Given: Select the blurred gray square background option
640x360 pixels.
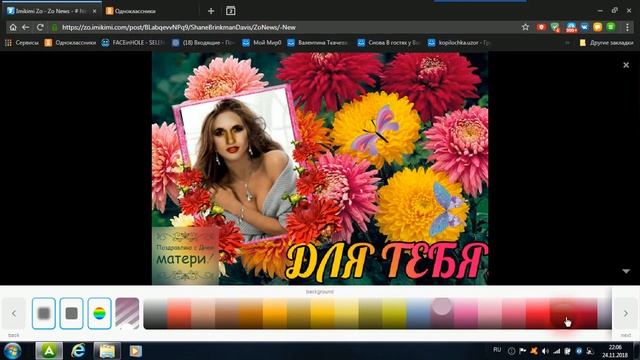Looking at the screenshot, I should click(x=44, y=313).
